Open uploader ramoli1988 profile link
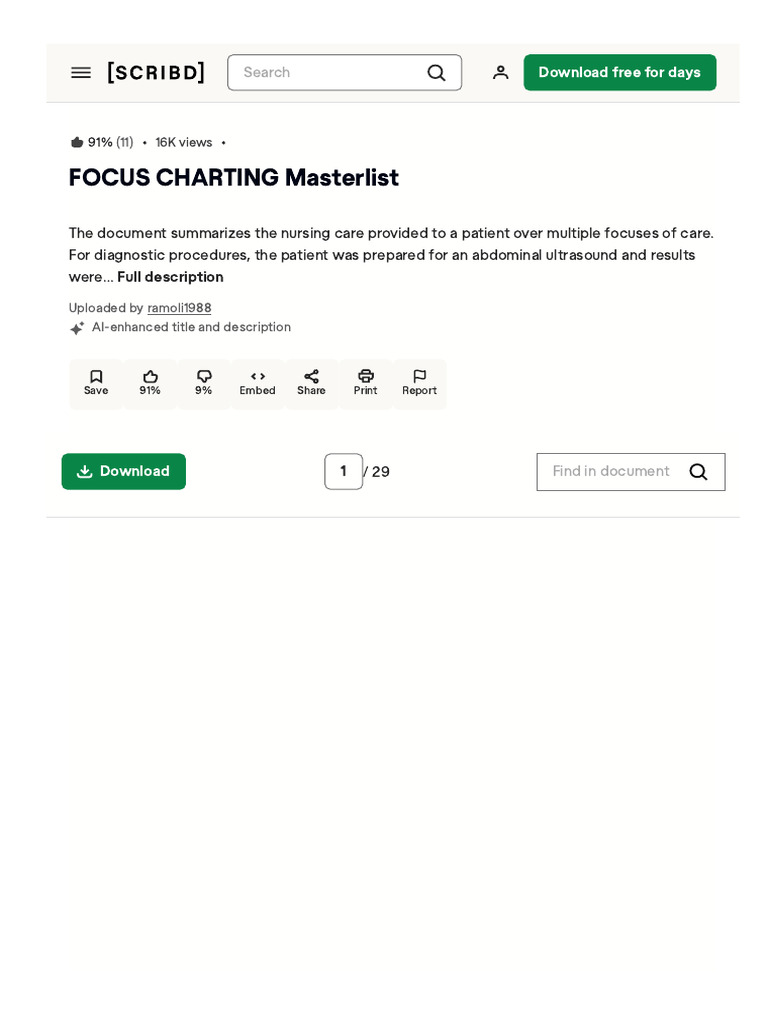The image size is (768, 1024). [x=179, y=308]
